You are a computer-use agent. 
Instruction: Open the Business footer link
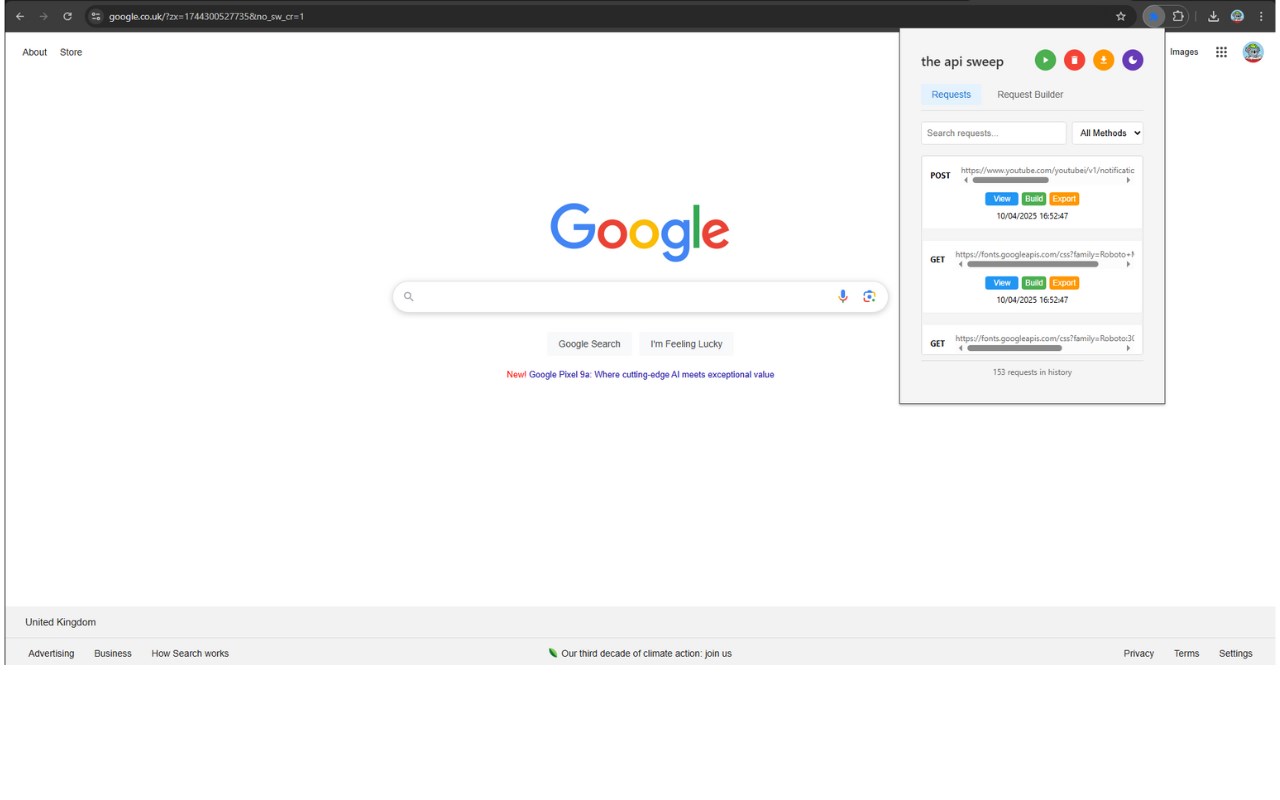tap(113, 654)
